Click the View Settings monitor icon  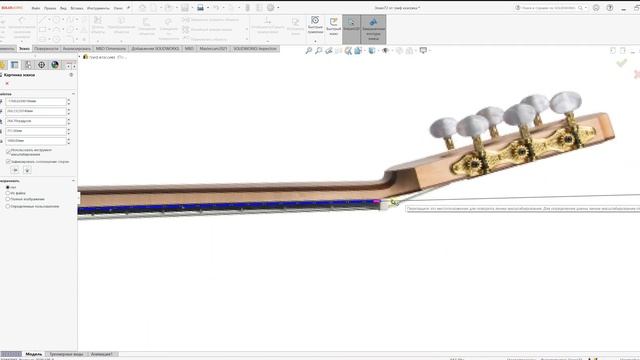(x=423, y=51)
